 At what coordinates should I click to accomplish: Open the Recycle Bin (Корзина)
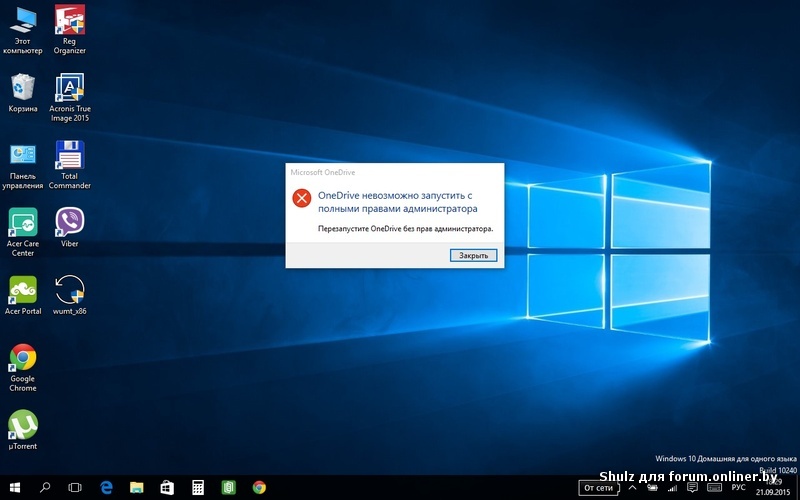(22, 88)
